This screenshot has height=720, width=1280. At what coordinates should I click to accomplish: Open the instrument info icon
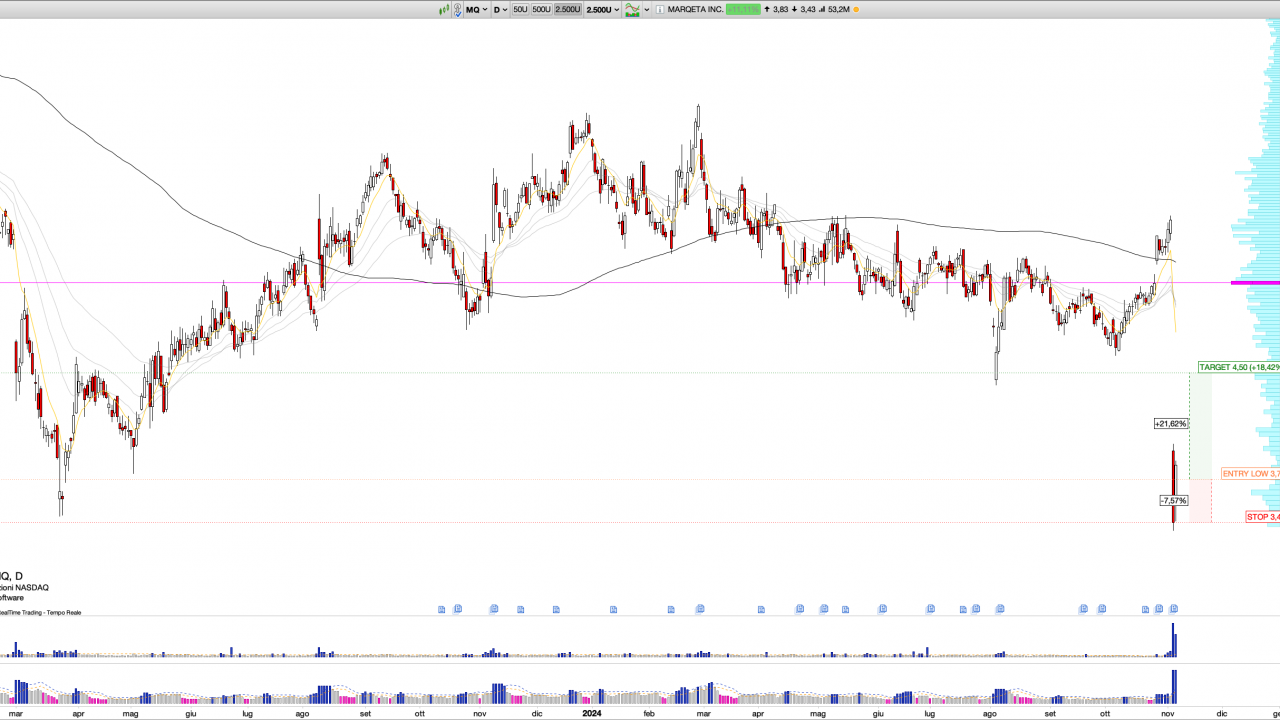(660, 10)
